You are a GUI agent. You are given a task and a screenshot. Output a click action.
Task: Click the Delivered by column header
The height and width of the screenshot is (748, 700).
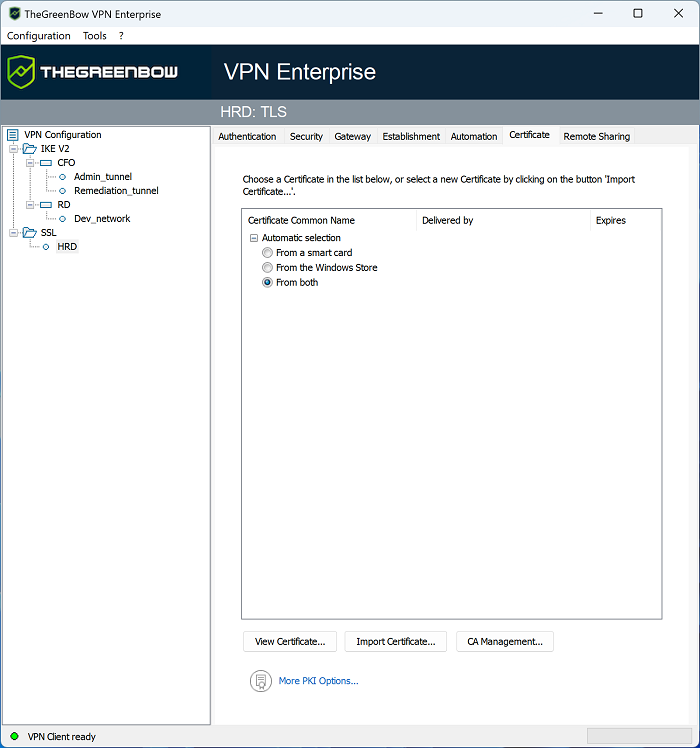(503, 220)
